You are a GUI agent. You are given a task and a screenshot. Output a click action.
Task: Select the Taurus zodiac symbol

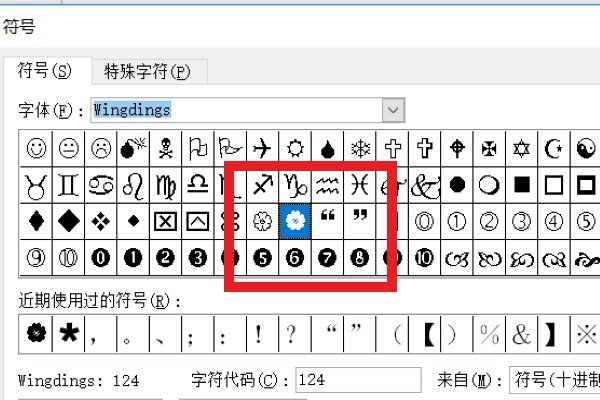coord(36,185)
